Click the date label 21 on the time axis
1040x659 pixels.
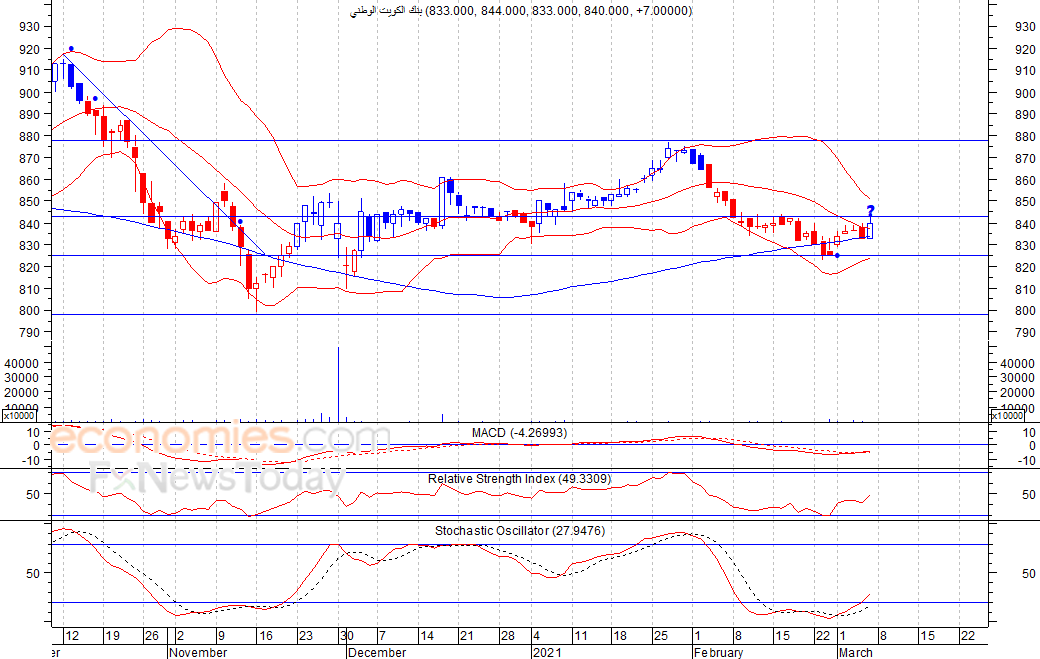coord(467,636)
